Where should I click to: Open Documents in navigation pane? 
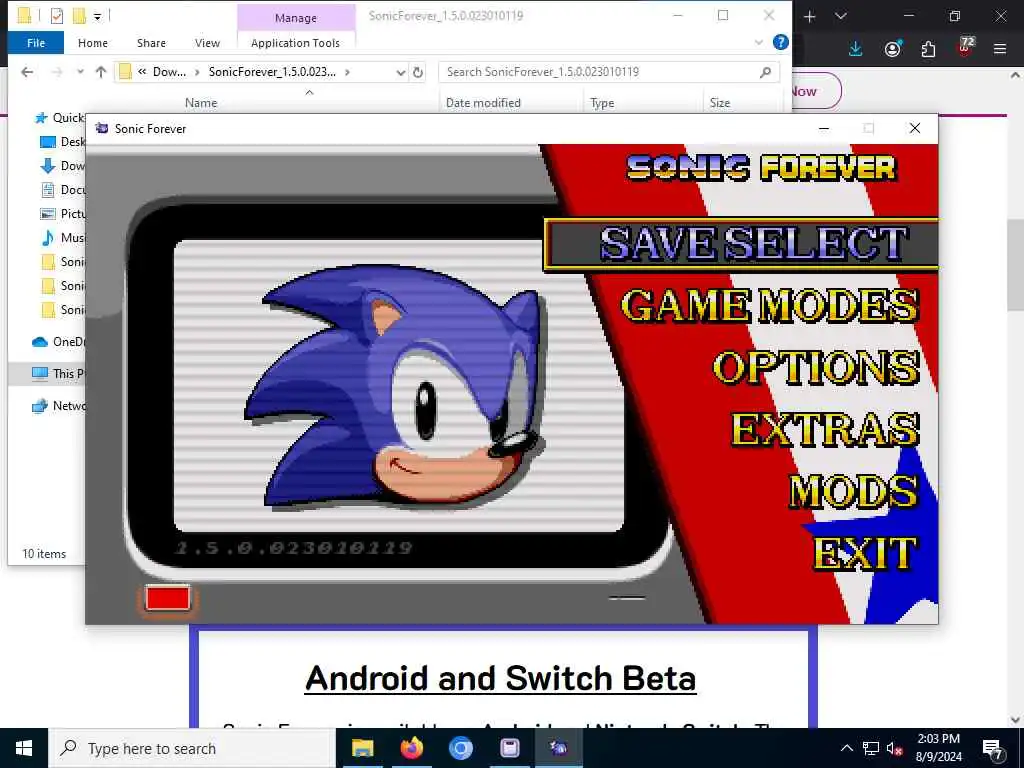pos(63,190)
